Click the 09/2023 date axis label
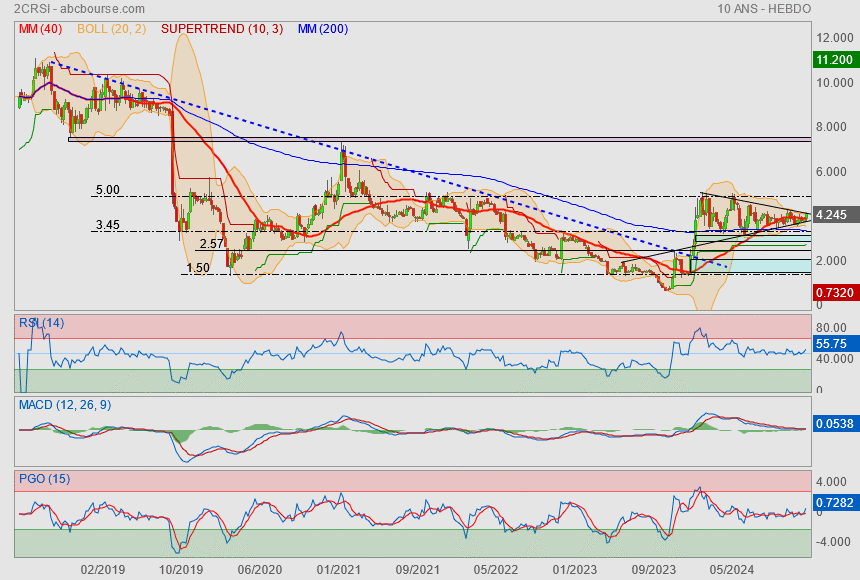Viewport: 860px width, 580px height. coord(653,570)
